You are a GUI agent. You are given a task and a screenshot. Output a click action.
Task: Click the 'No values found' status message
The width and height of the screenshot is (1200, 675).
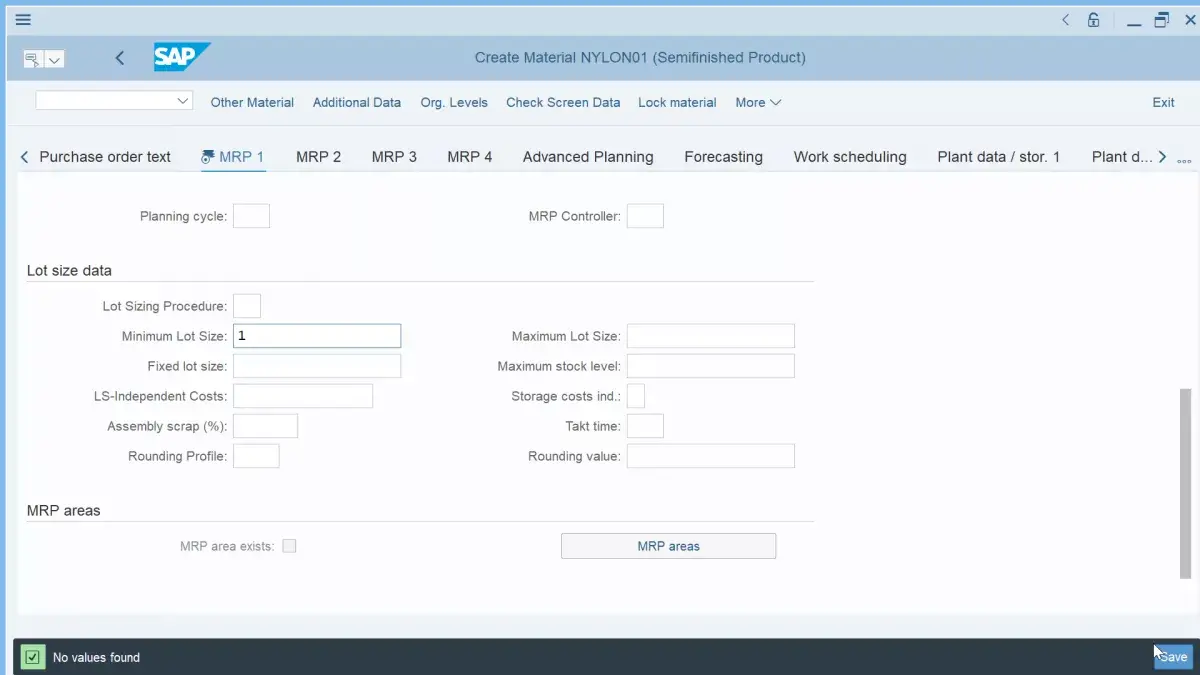96,658
